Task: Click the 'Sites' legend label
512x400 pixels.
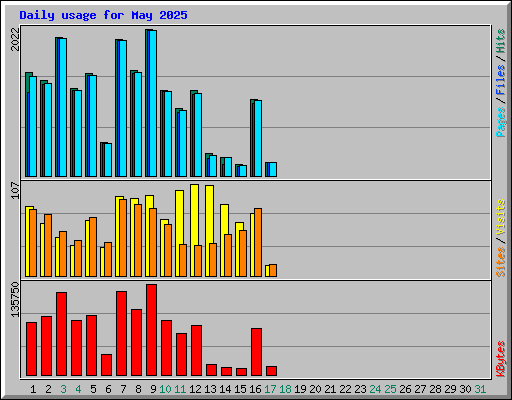Action: (501, 262)
